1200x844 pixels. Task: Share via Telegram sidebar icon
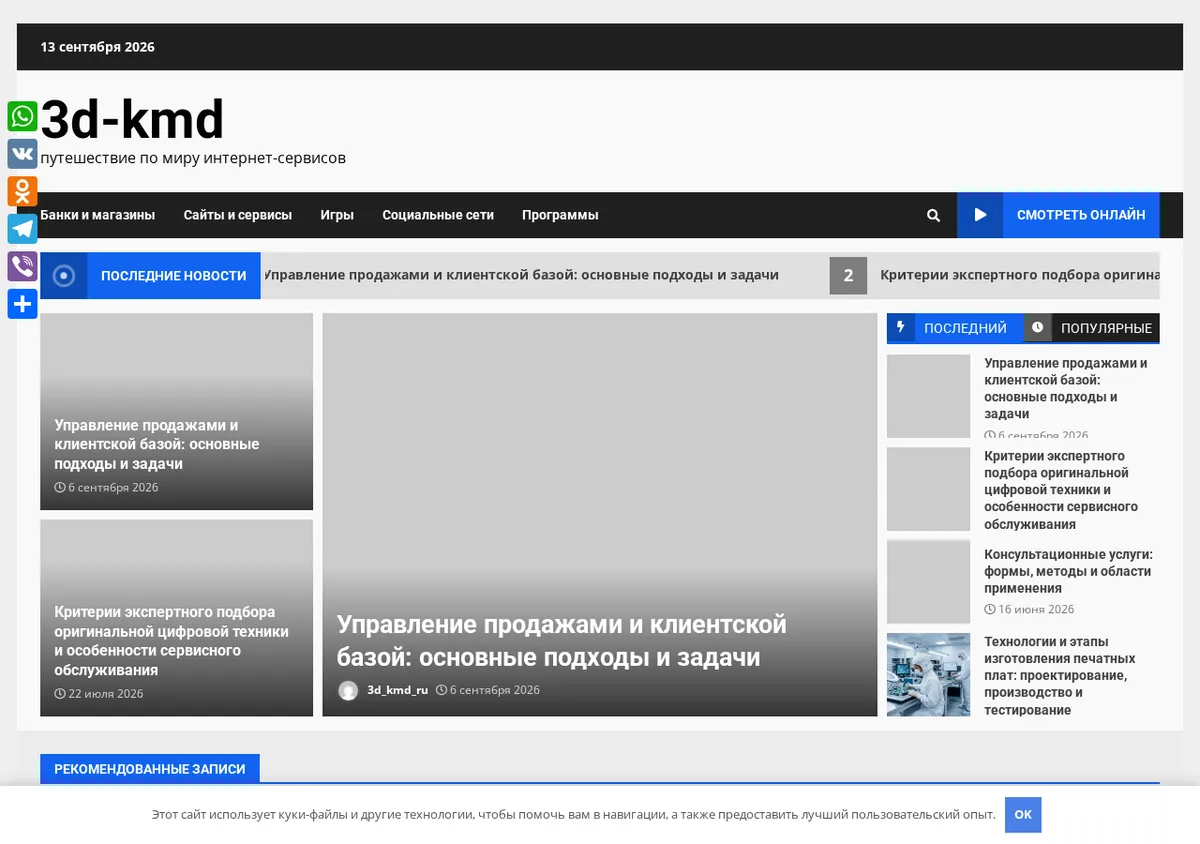tap(22, 229)
